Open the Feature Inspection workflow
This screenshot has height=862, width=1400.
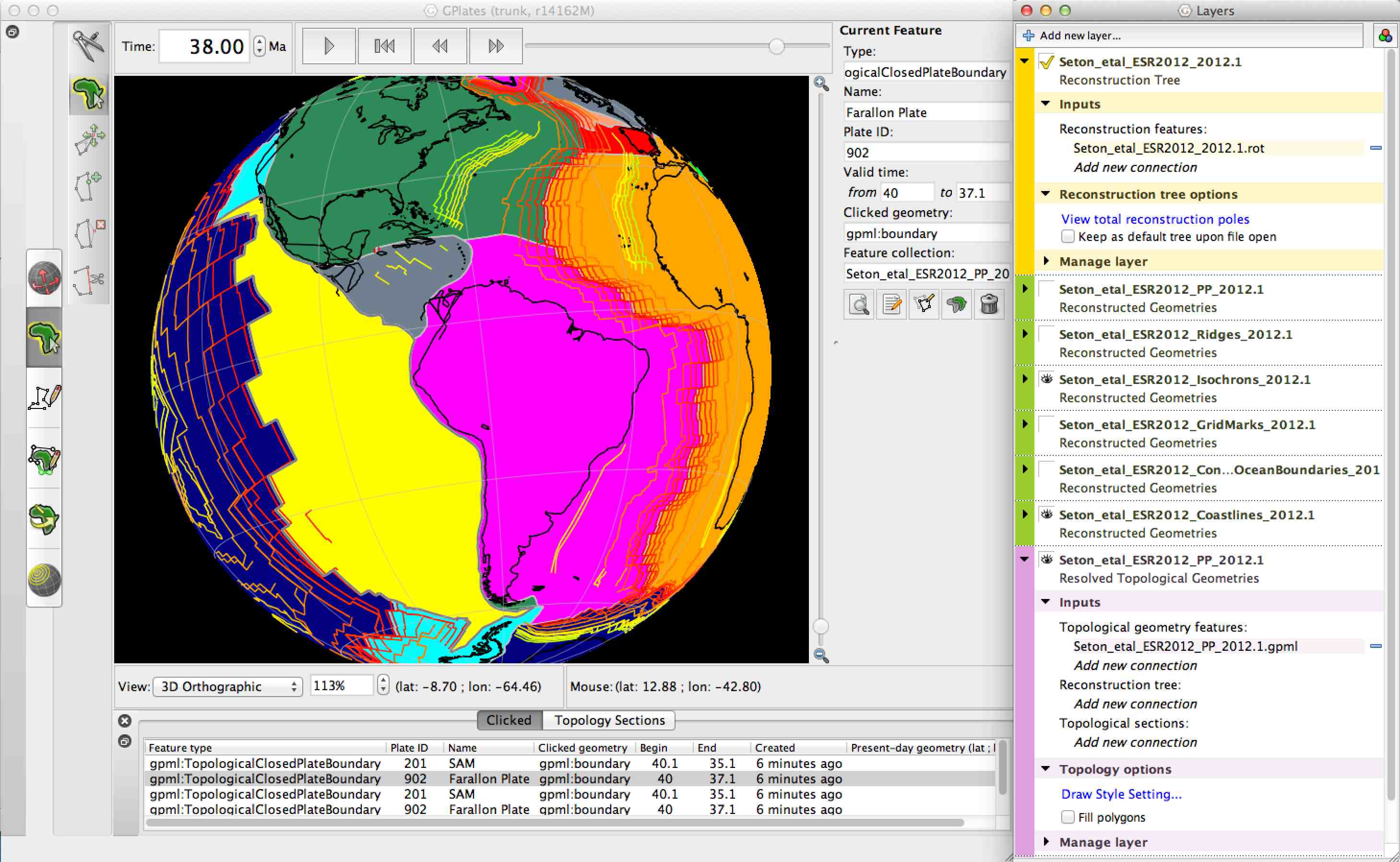tap(44, 337)
